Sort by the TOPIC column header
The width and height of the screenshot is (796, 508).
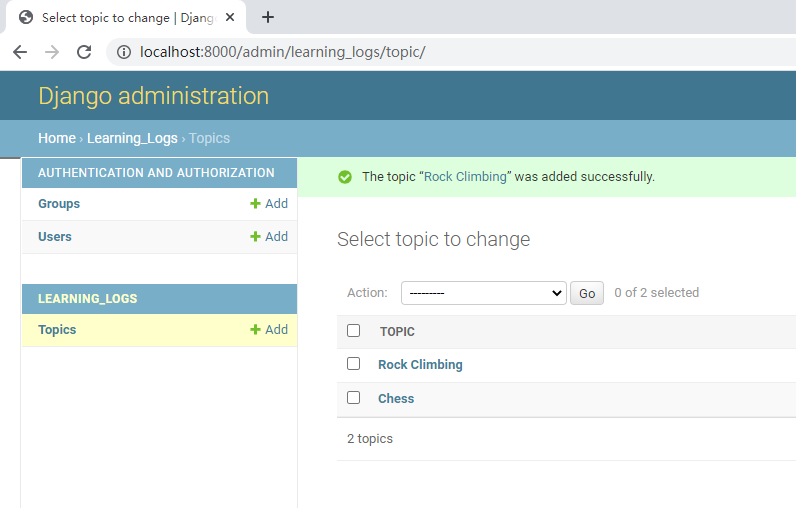point(397,332)
